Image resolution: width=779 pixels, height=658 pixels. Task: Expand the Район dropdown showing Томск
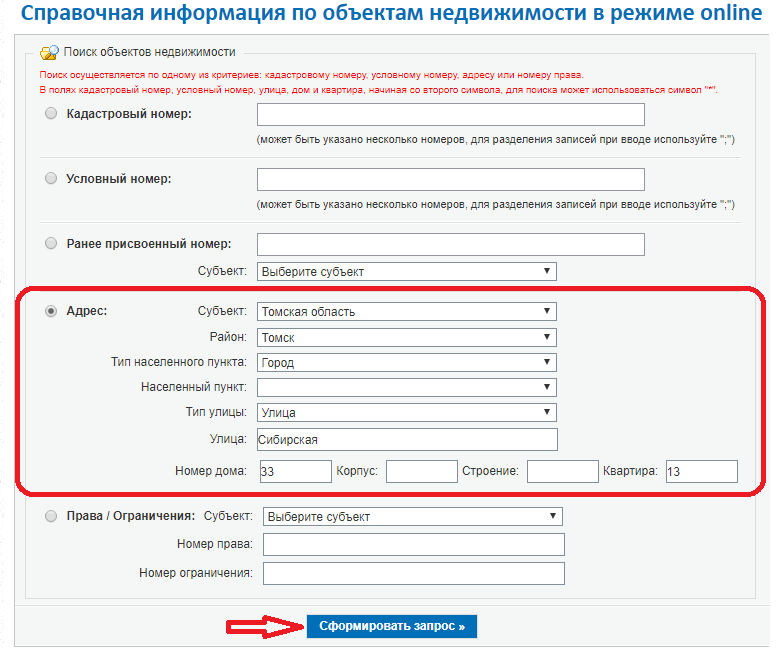coord(406,337)
